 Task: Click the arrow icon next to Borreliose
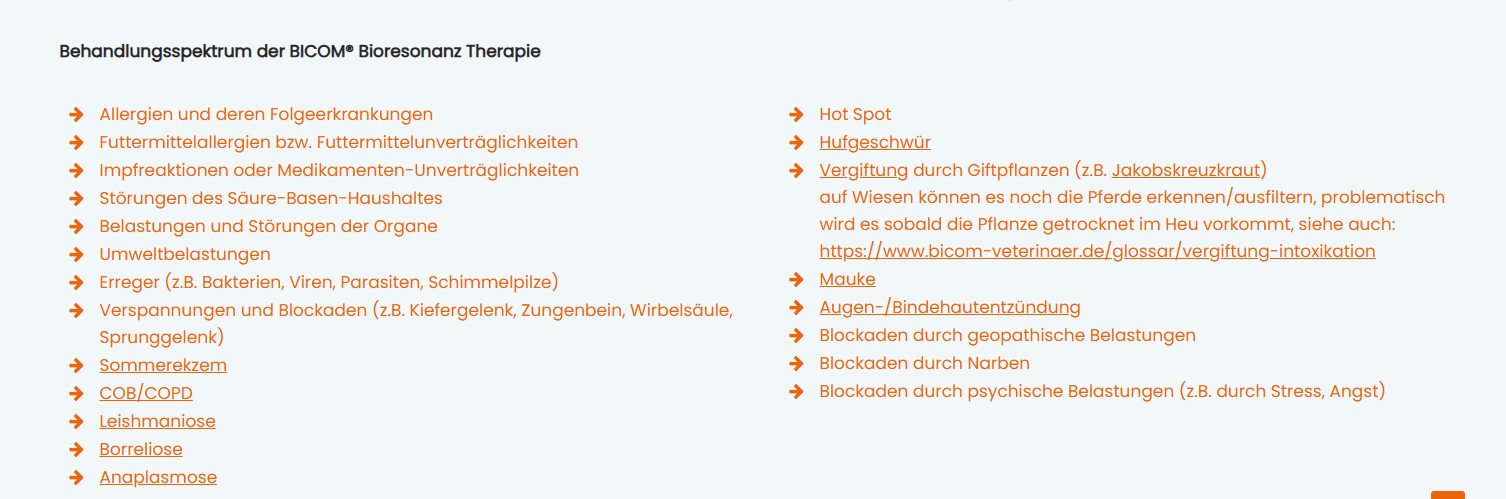tap(76, 450)
